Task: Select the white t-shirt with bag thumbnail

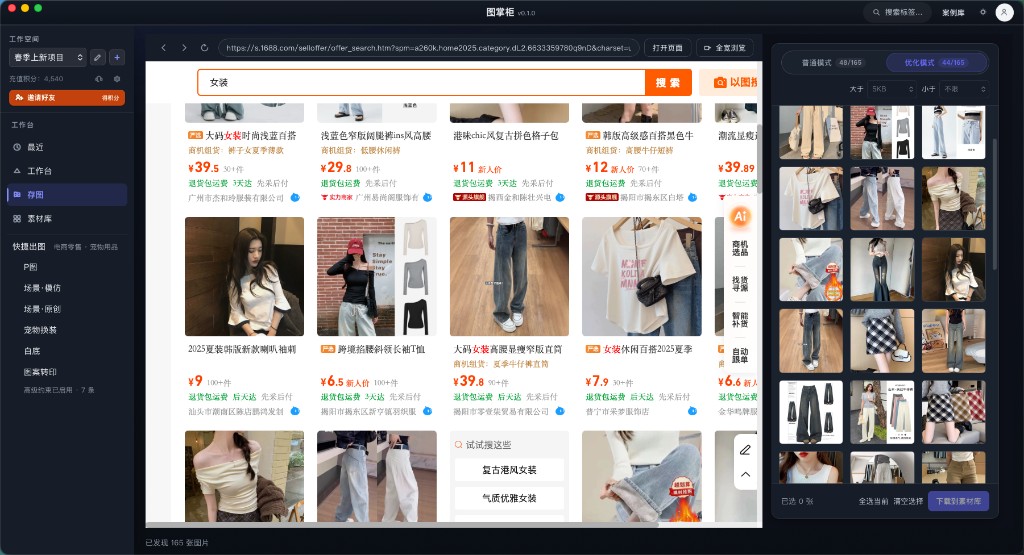Action: coord(811,198)
